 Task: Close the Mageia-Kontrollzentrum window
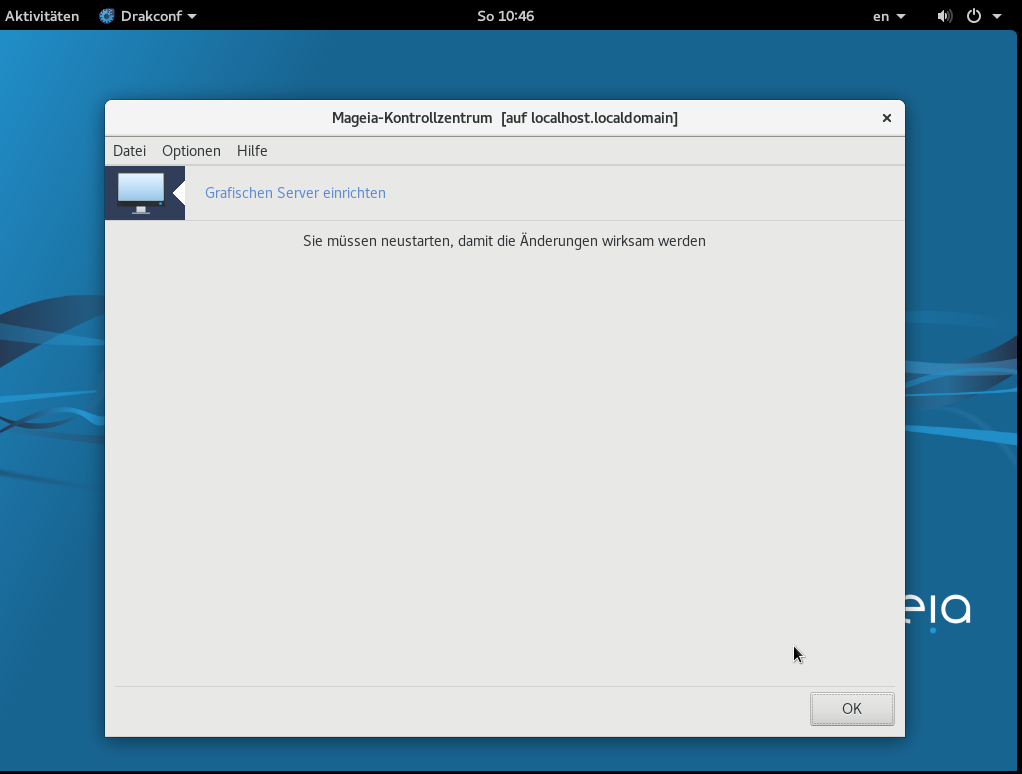point(886,118)
